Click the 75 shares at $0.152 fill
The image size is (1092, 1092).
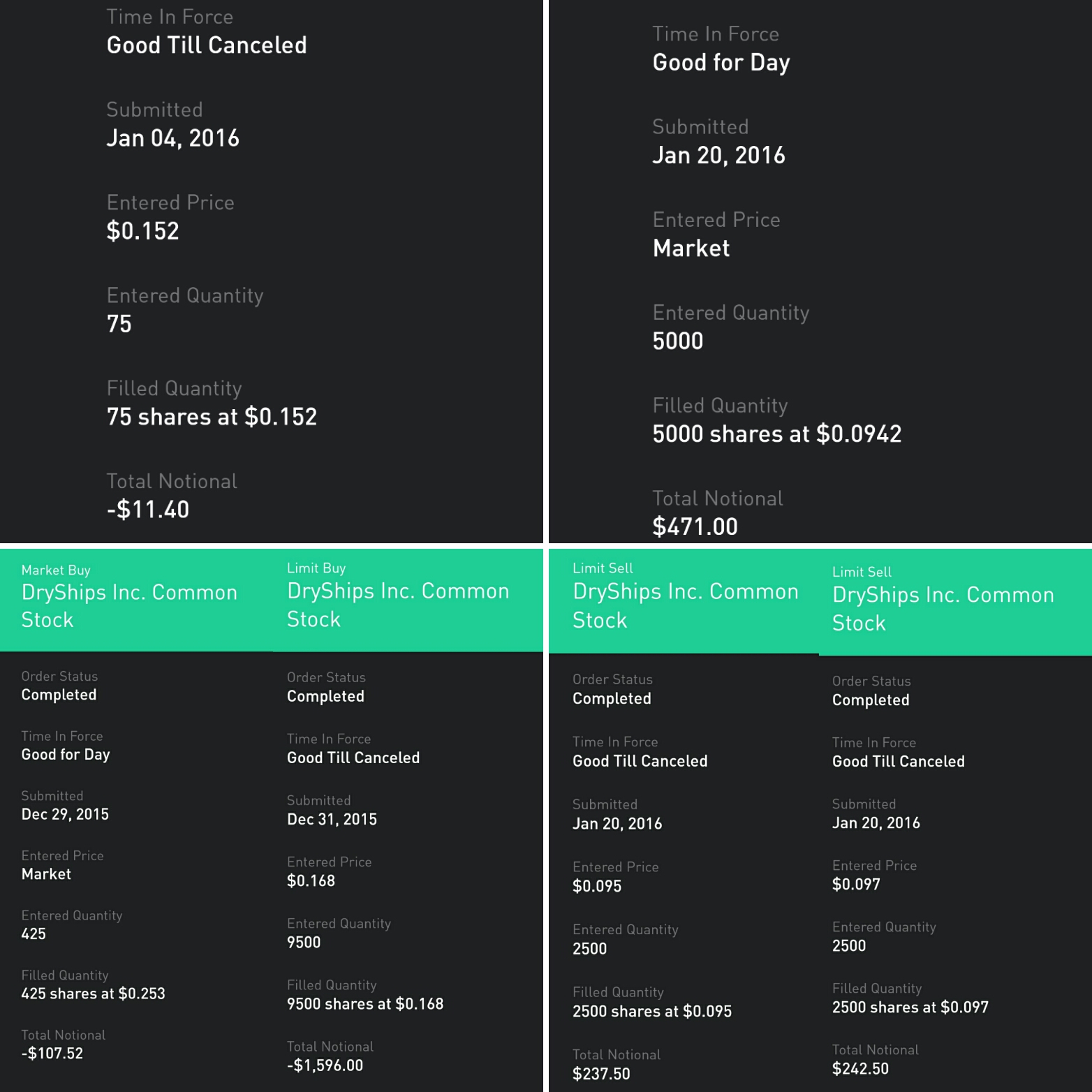(212, 417)
